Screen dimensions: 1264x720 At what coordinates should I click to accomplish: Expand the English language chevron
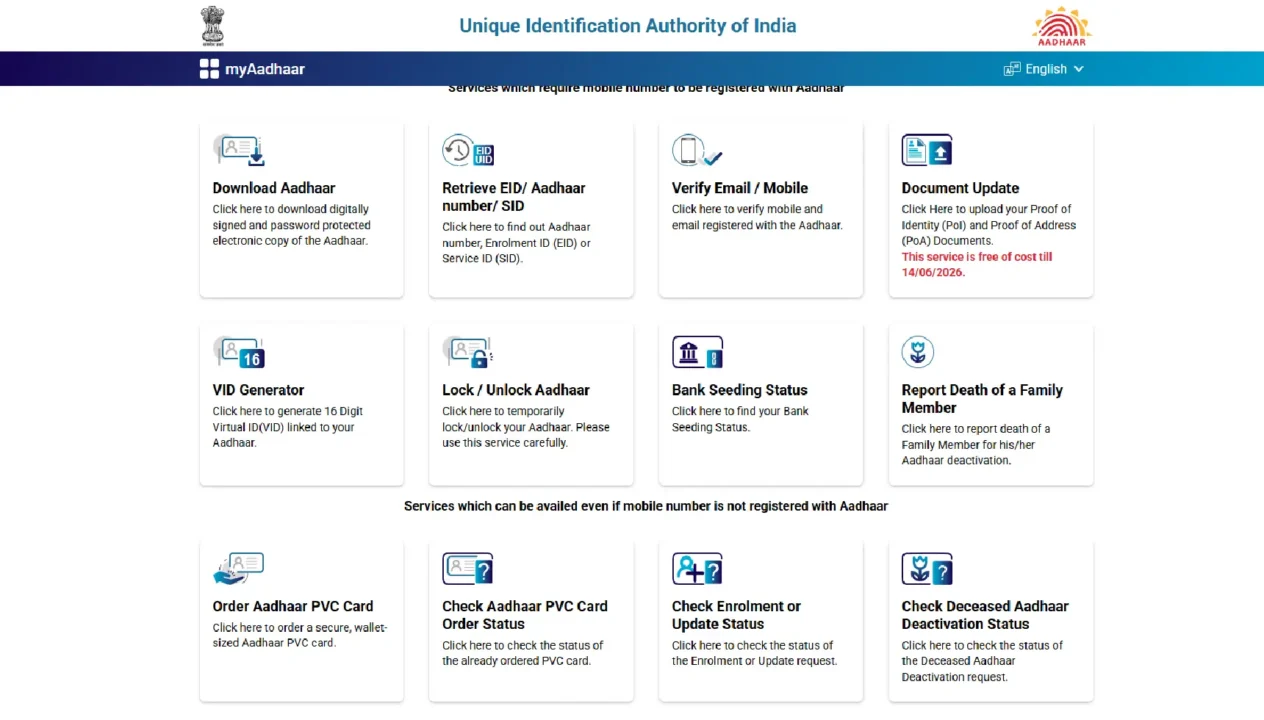(x=1078, y=69)
